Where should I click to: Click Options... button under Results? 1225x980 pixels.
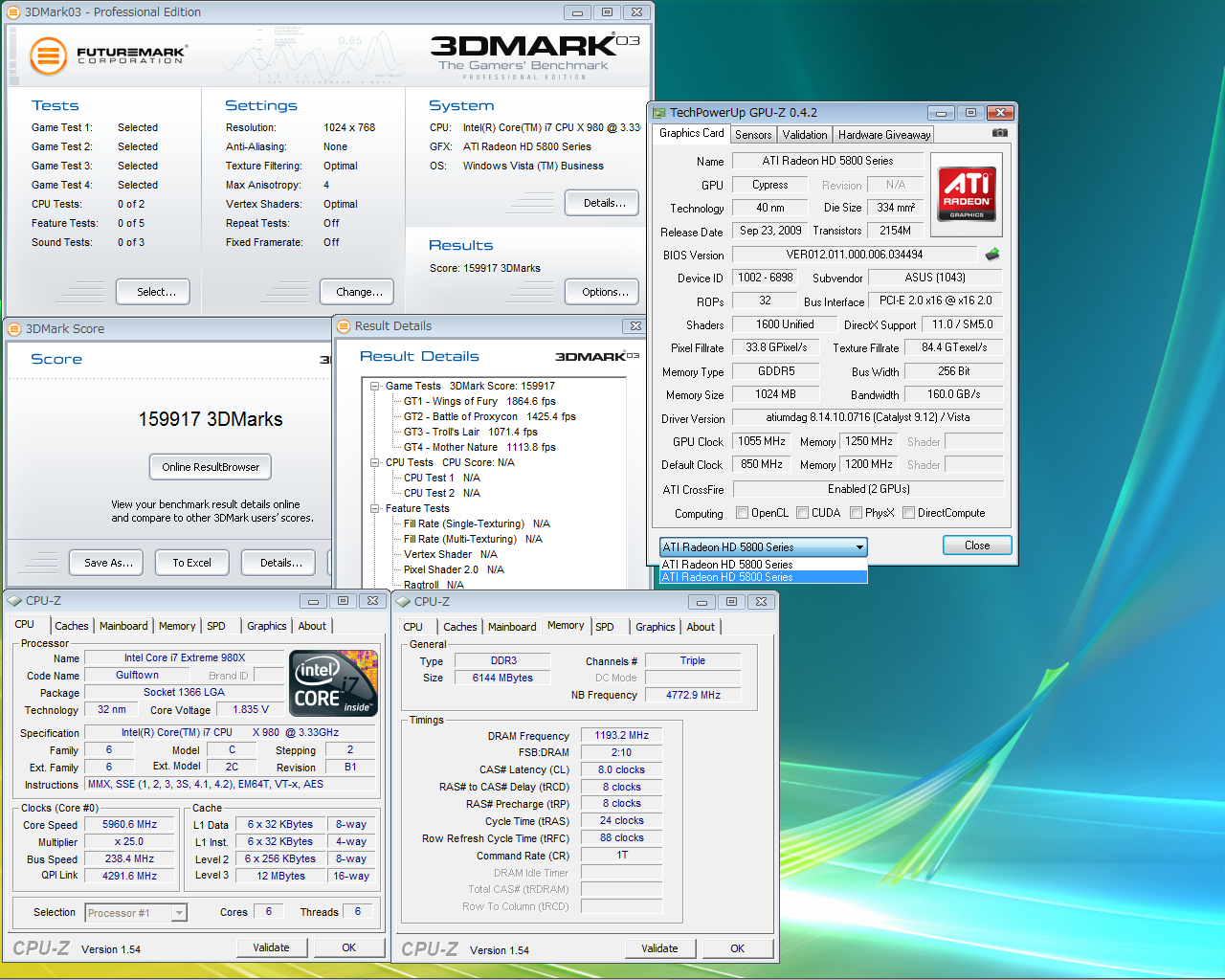click(602, 292)
